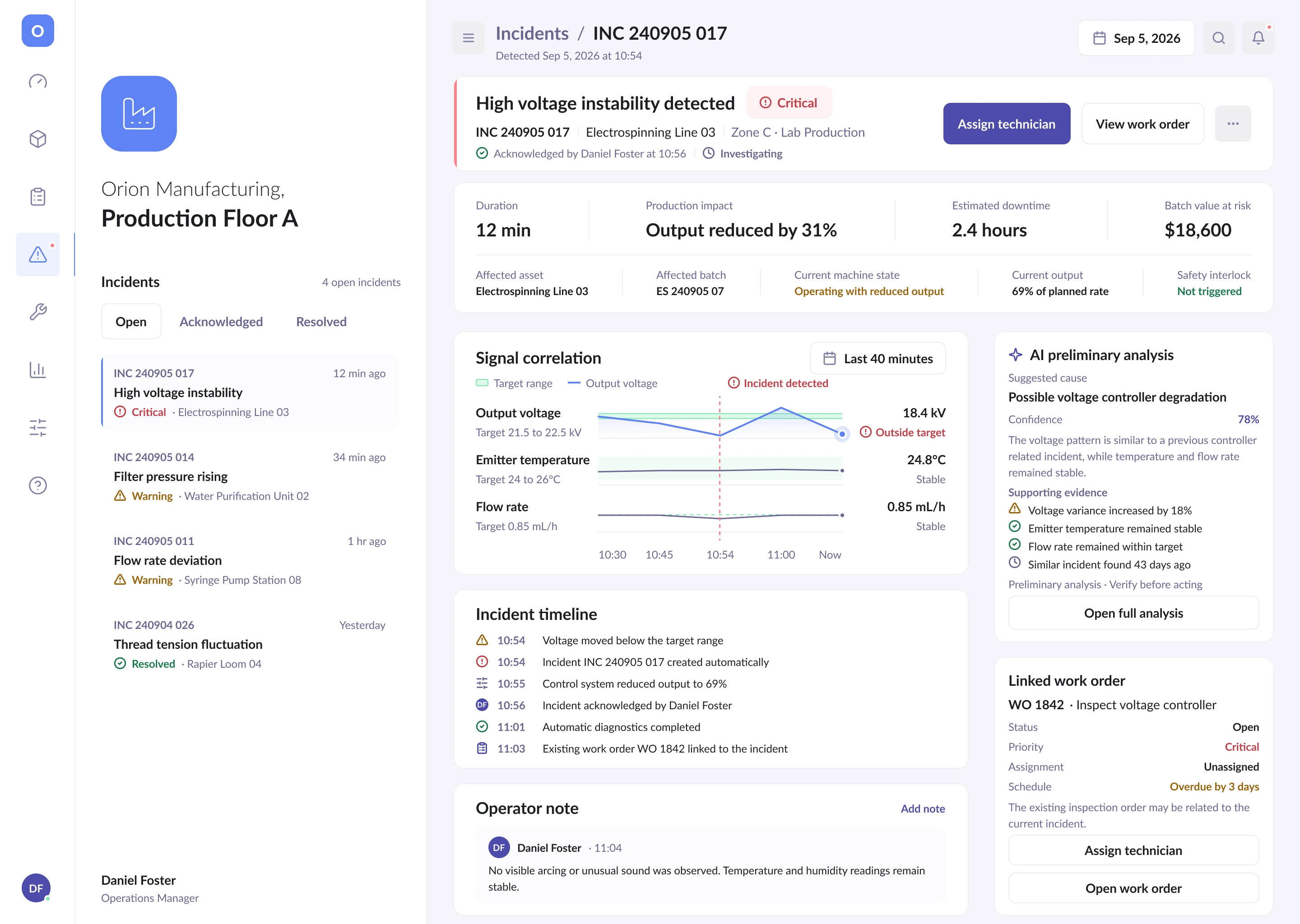Open the Last 40 minutes range selector
The image size is (1300, 924).
(x=877, y=358)
